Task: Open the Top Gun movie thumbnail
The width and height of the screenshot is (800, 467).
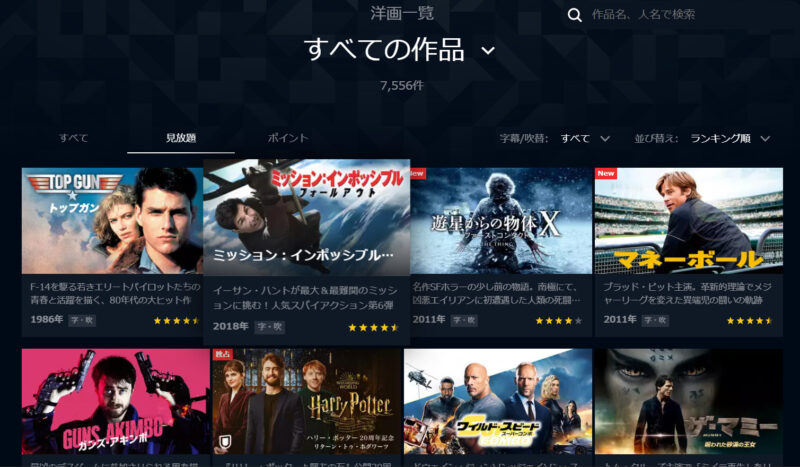Action: coord(112,221)
